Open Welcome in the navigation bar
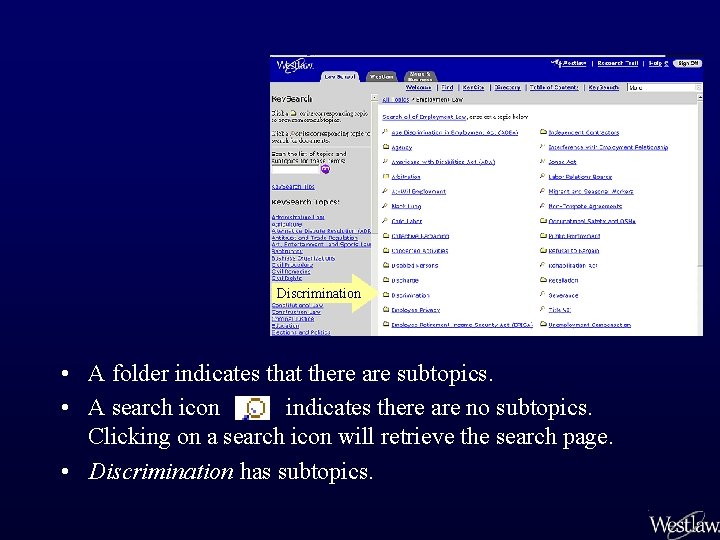The width and height of the screenshot is (720, 540). tap(418, 87)
